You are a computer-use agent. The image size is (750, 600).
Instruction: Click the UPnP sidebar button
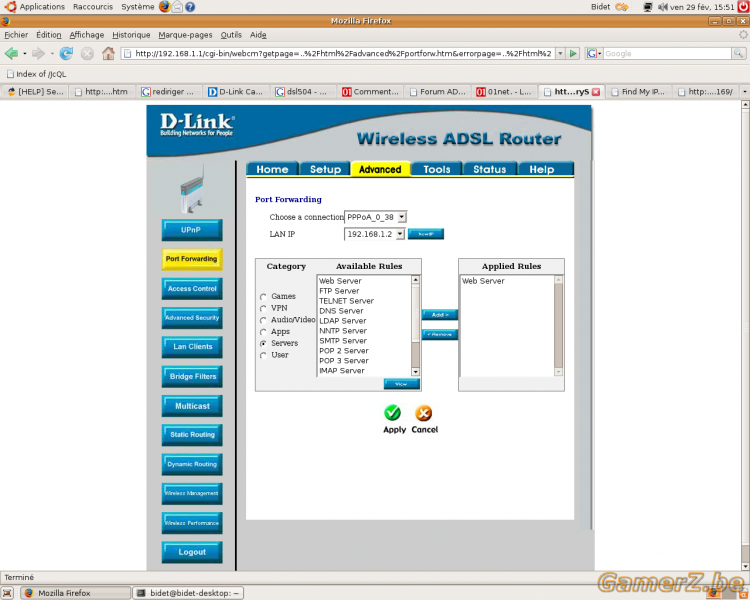point(192,230)
